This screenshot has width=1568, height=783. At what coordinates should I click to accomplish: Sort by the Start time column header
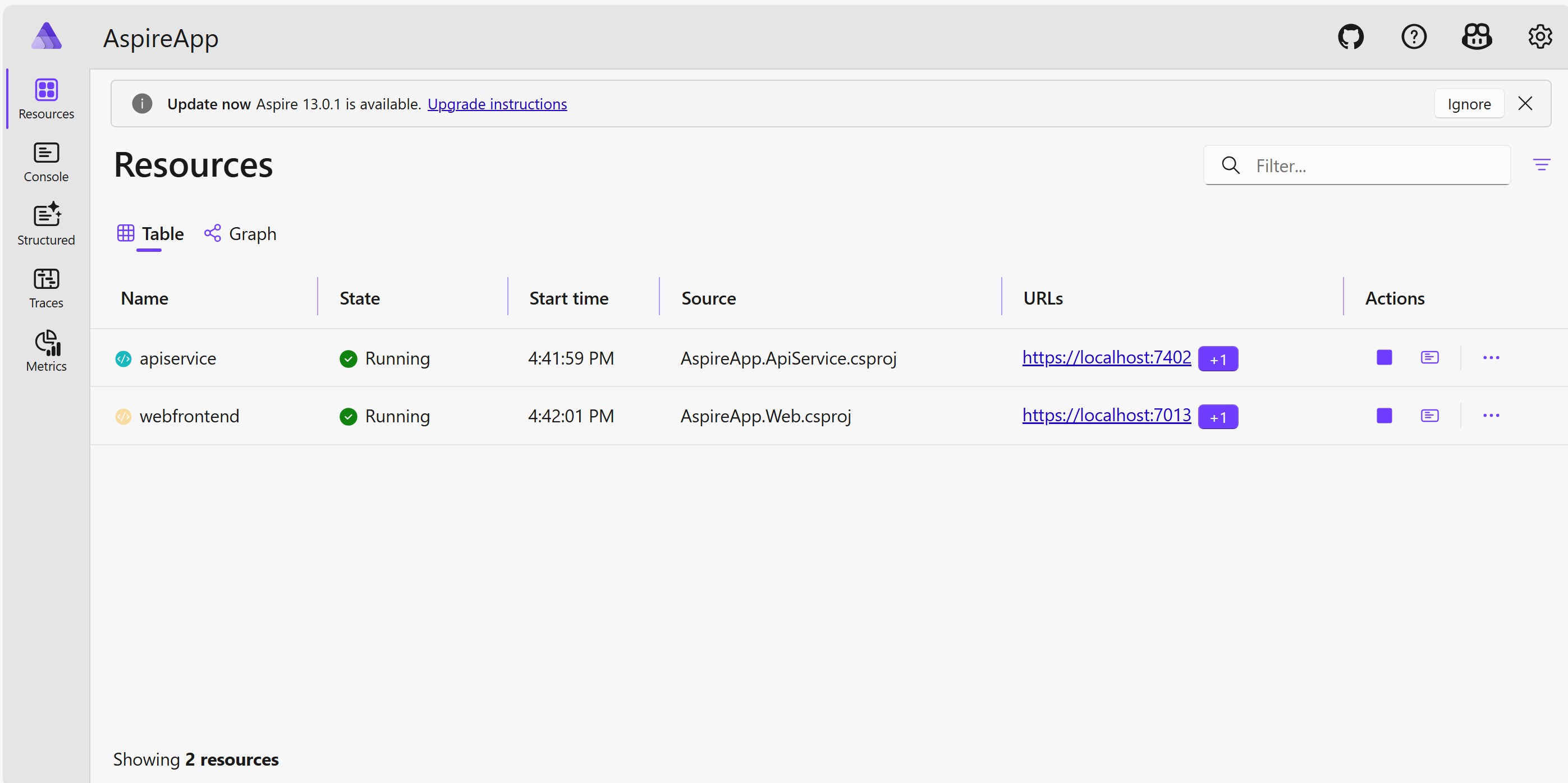point(568,298)
